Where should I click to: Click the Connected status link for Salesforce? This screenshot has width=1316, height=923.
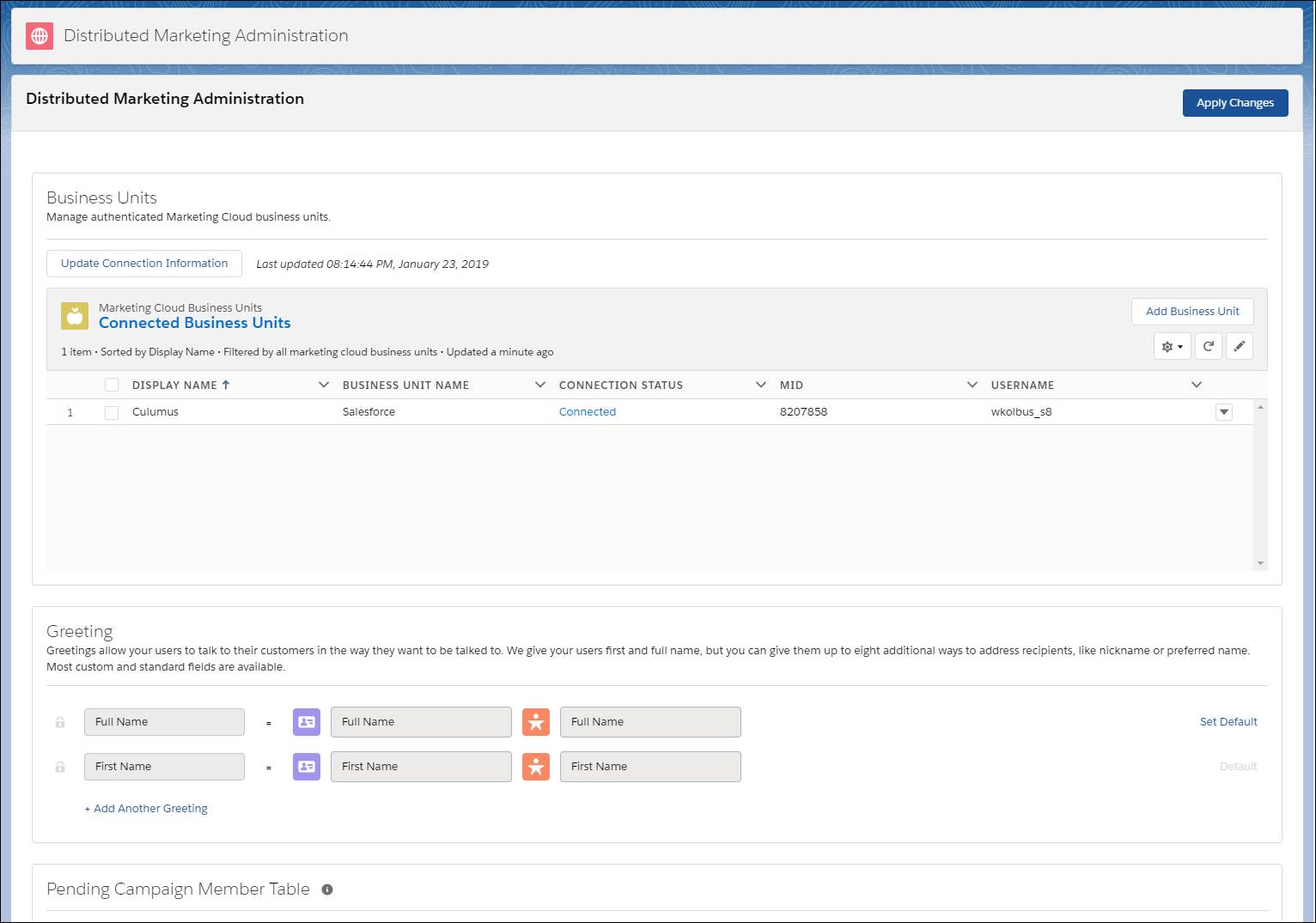click(588, 411)
